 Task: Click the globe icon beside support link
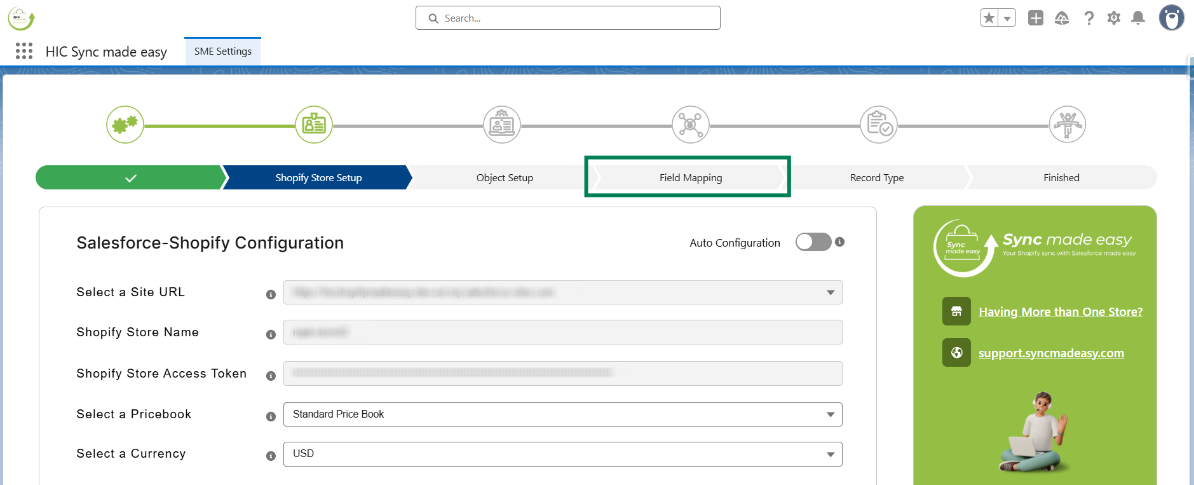[956, 353]
